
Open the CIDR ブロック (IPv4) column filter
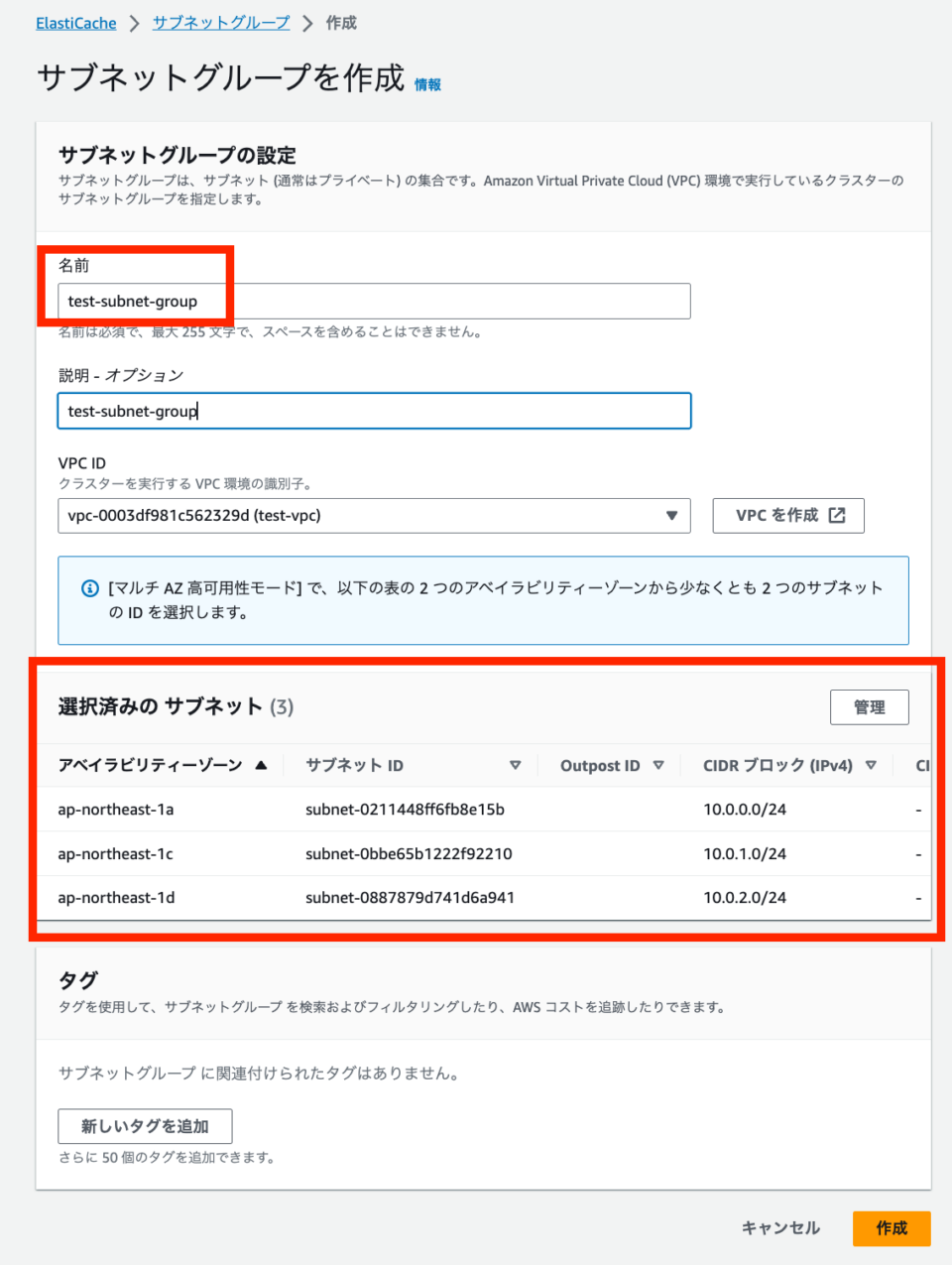[x=872, y=765]
